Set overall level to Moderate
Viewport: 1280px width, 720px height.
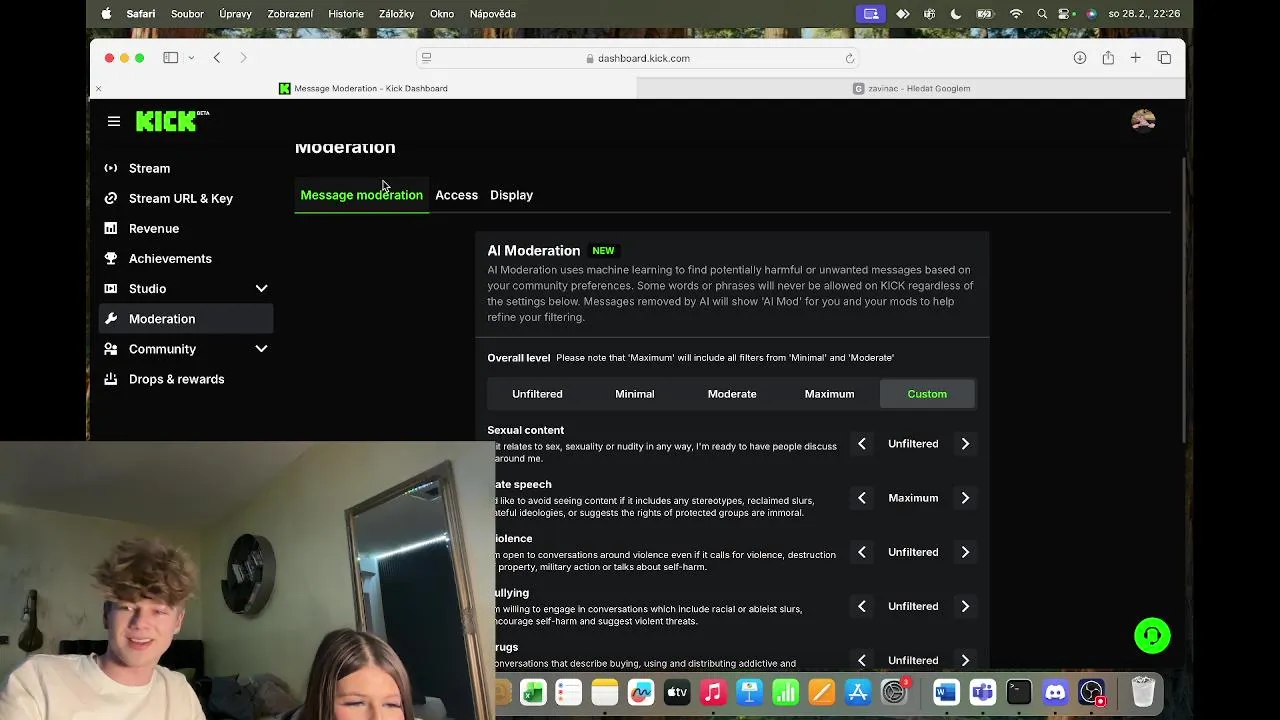tap(732, 394)
